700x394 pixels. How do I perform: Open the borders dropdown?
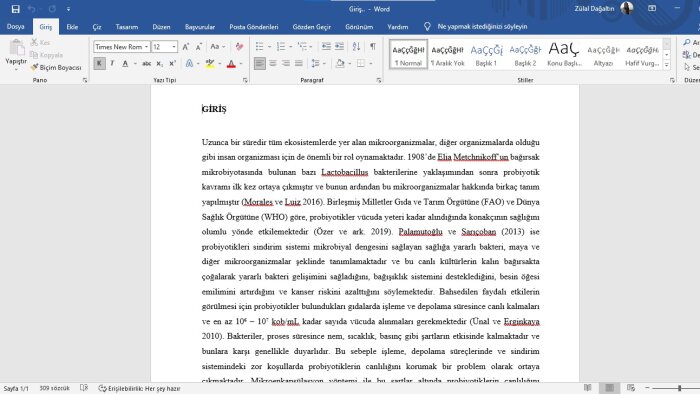coord(371,63)
